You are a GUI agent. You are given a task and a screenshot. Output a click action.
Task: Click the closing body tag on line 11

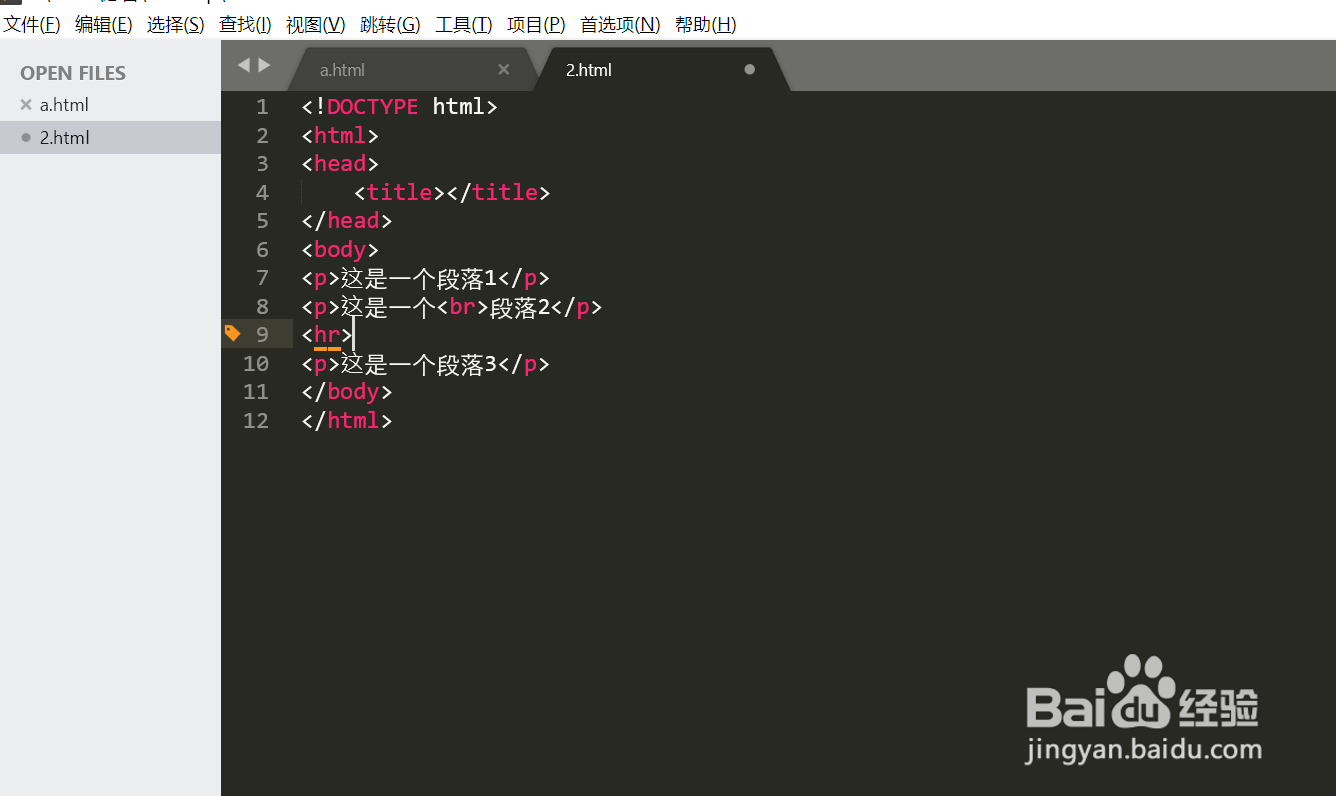click(x=347, y=392)
